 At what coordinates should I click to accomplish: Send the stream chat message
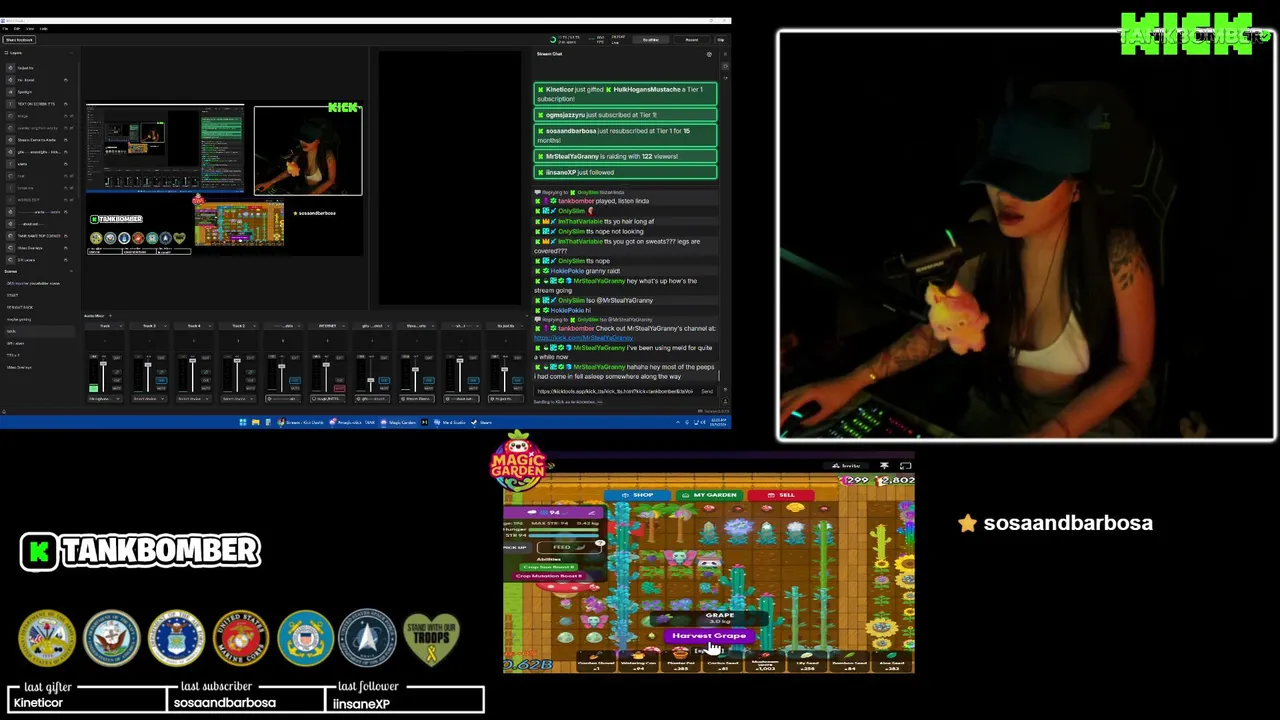pos(707,391)
